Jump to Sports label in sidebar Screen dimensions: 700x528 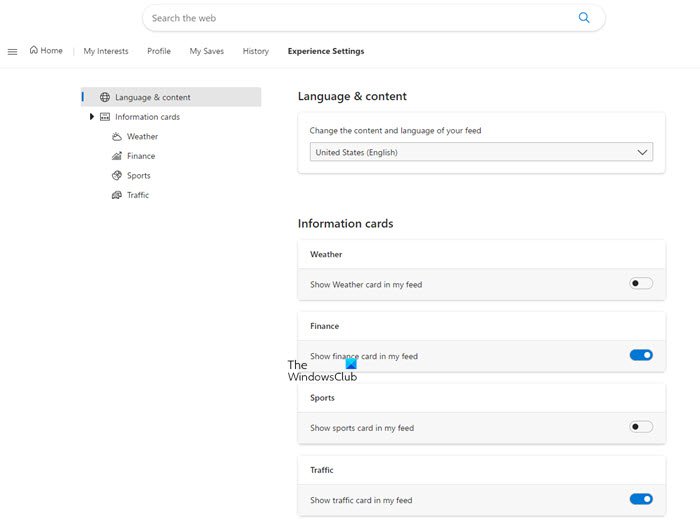point(138,176)
